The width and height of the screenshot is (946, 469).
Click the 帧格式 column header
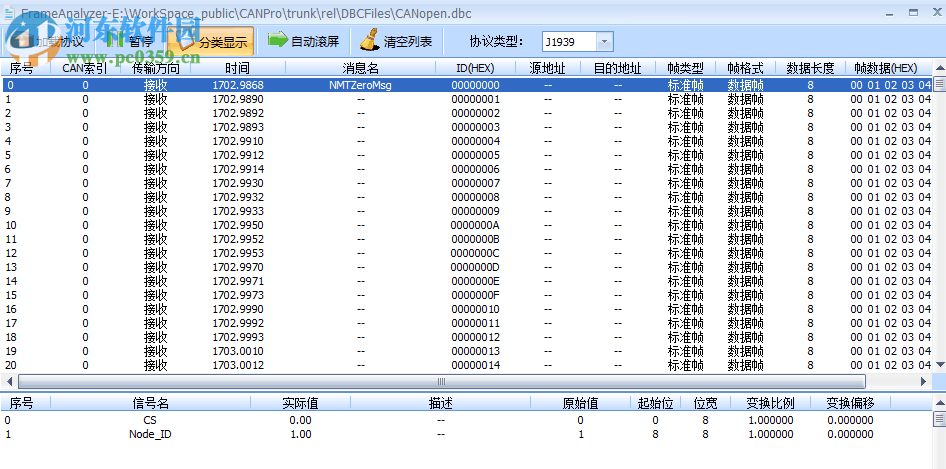[x=745, y=68]
